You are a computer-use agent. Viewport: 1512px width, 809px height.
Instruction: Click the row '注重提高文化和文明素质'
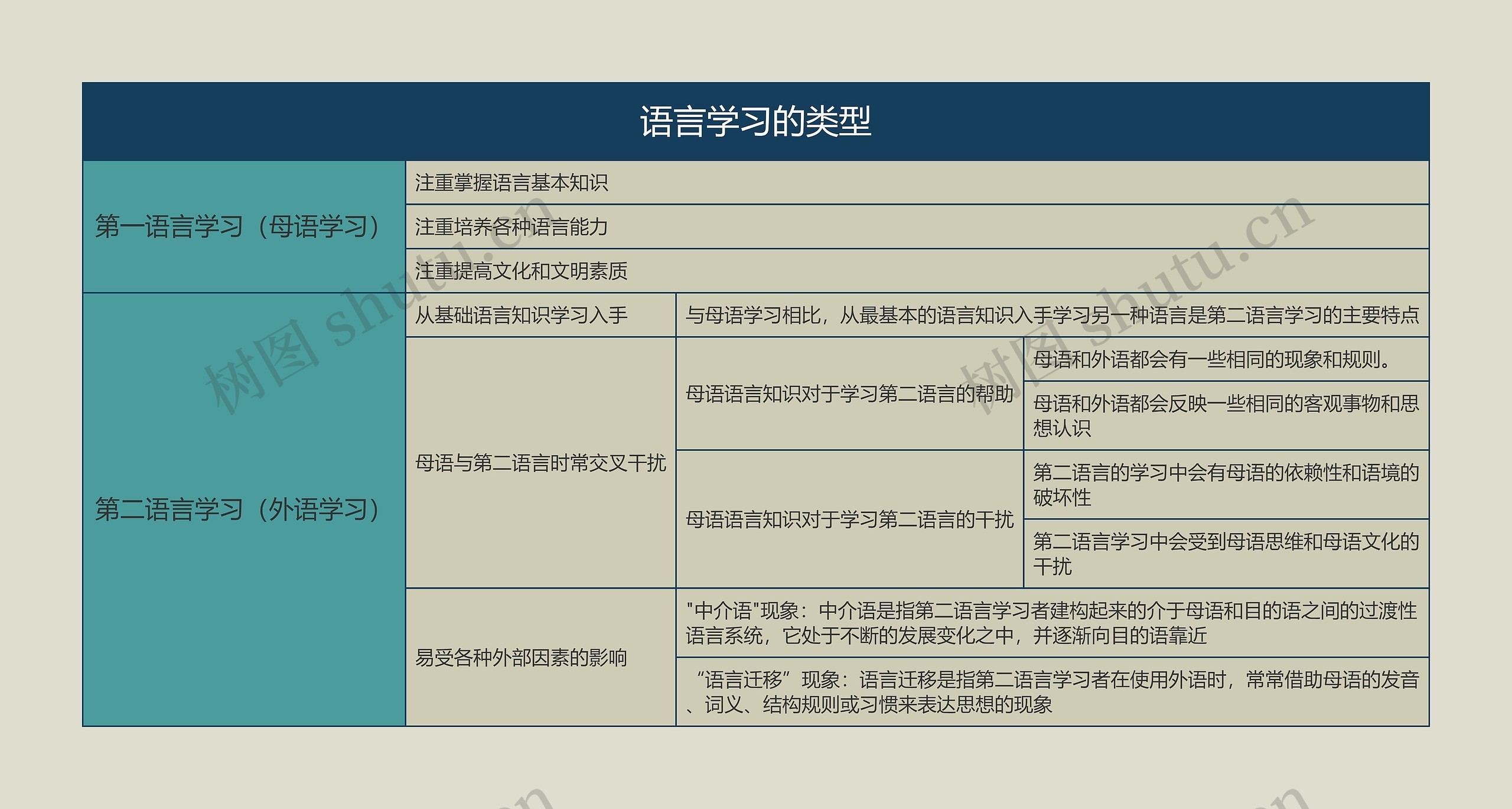point(917,271)
